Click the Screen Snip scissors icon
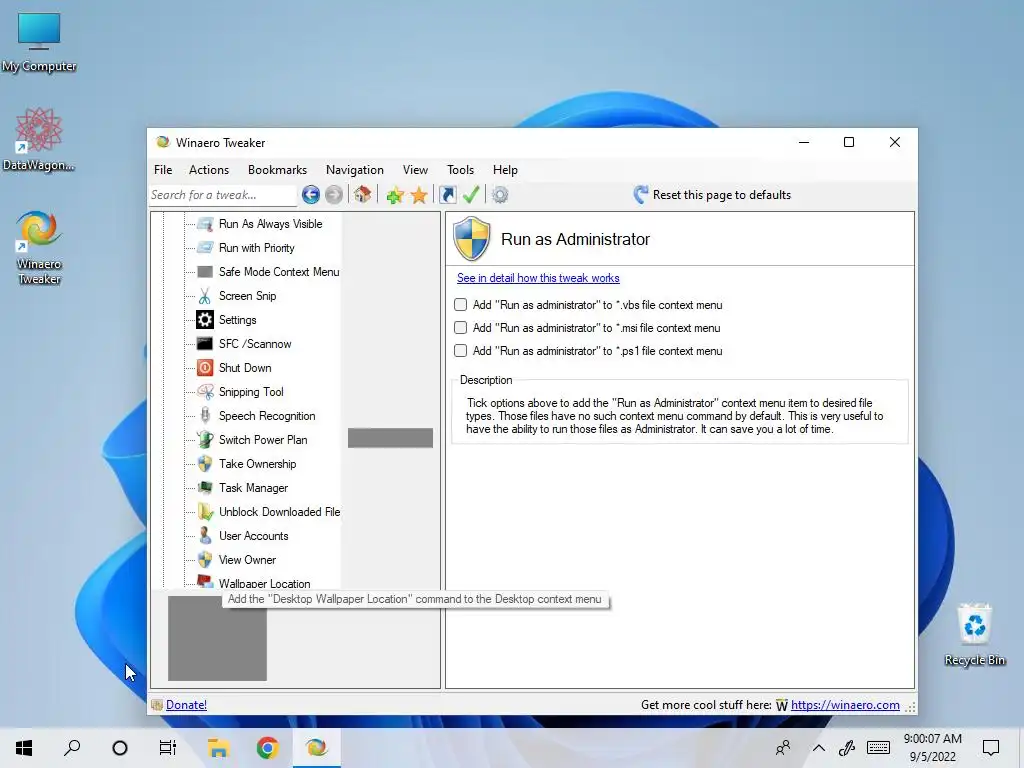Image resolution: width=1024 pixels, height=768 pixels. (205, 296)
